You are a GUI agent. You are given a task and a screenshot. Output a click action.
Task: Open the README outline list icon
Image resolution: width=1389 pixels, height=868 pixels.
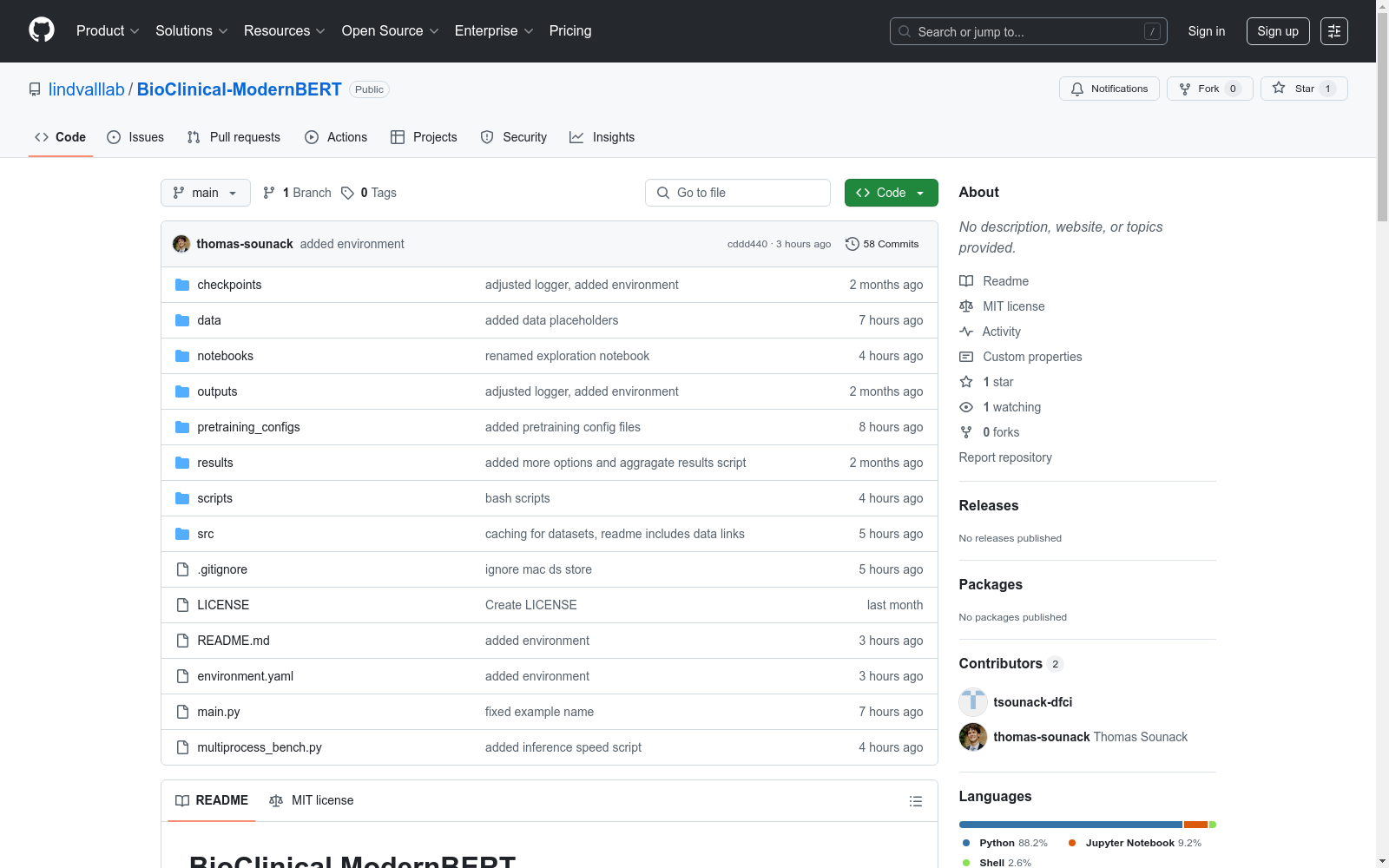pyautogui.click(x=916, y=801)
